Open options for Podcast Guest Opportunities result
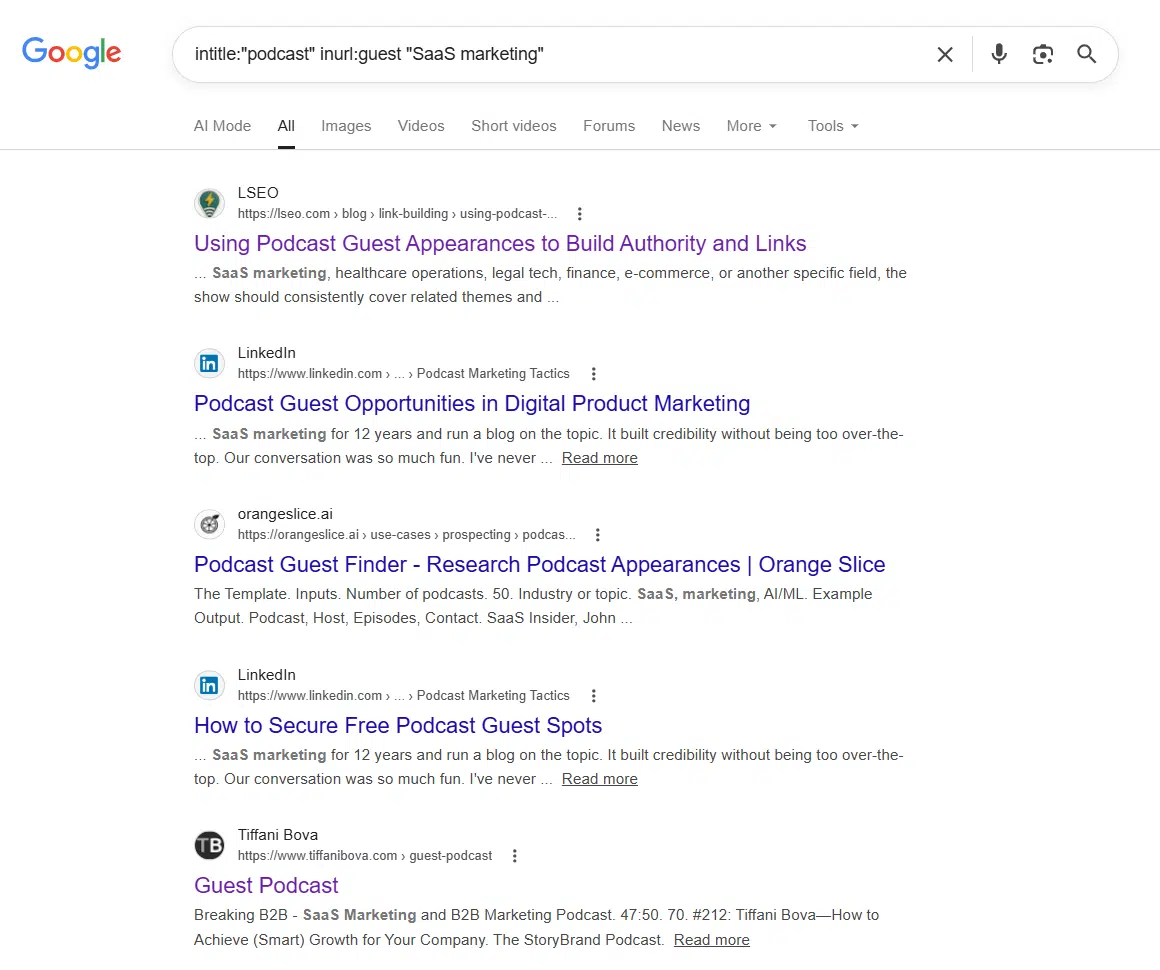Image resolution: width=1160 pixels, height=970 pixels. pos(593,374)
